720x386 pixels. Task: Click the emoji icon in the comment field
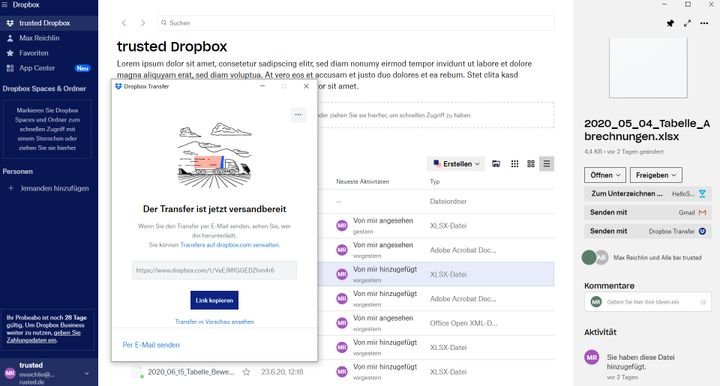pyautogui.click(x=703, y=302)
